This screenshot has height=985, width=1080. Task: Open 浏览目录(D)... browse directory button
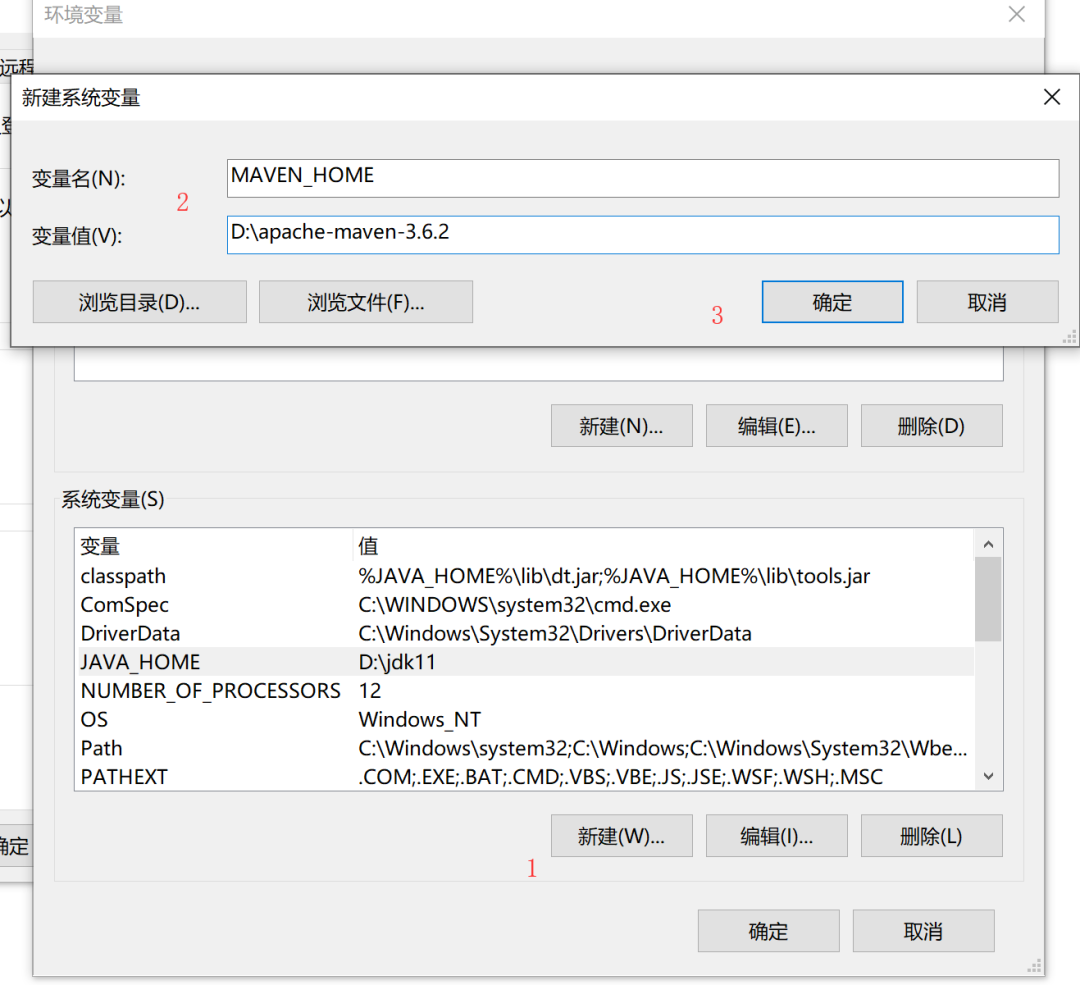(139, 302)
